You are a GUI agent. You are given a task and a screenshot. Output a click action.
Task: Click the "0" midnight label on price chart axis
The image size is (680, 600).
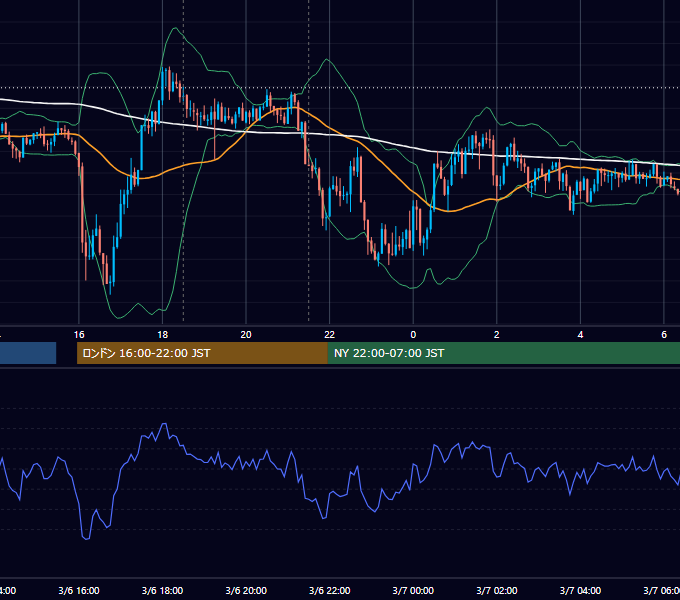pos(413,335)
